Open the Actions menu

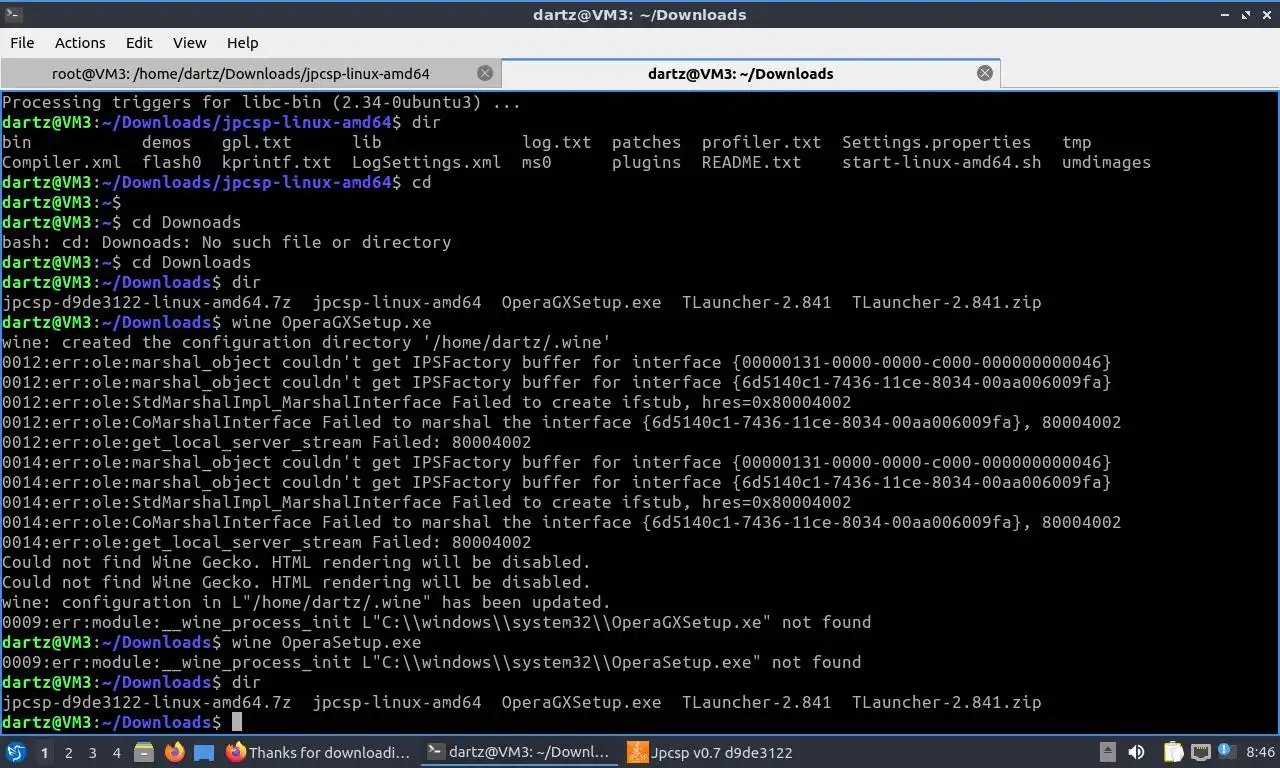(x=80, y=43)
